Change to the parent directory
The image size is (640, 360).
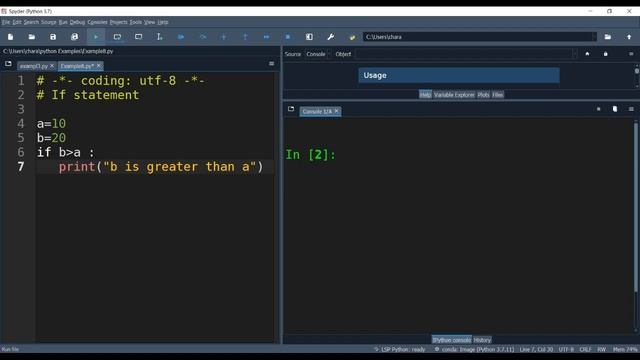point(629,37)
